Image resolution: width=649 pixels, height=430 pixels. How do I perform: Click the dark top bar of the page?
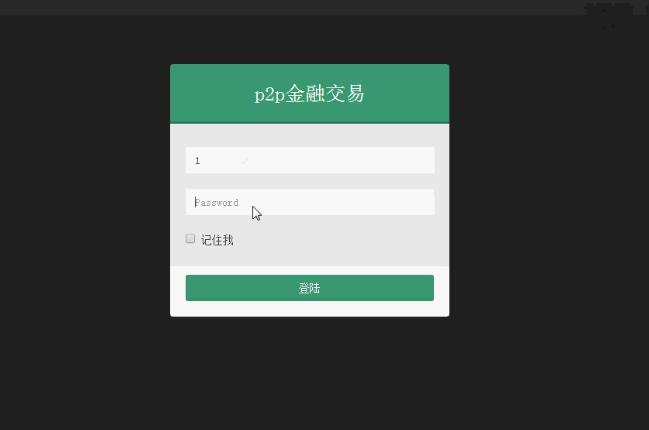tap(290, 7)
